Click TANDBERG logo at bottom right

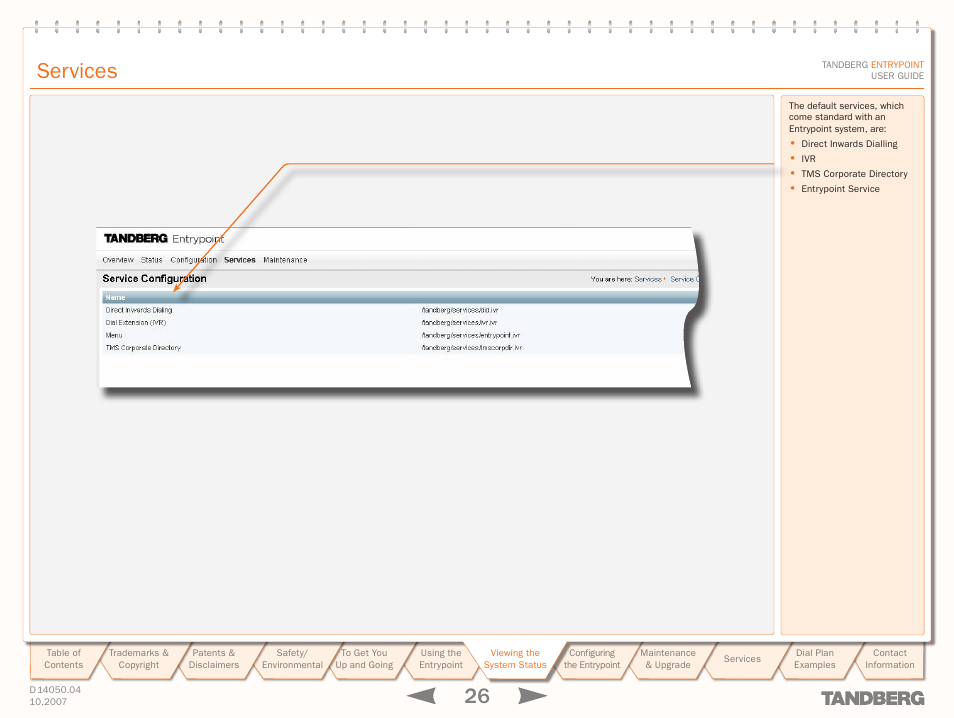click(872, 698)
